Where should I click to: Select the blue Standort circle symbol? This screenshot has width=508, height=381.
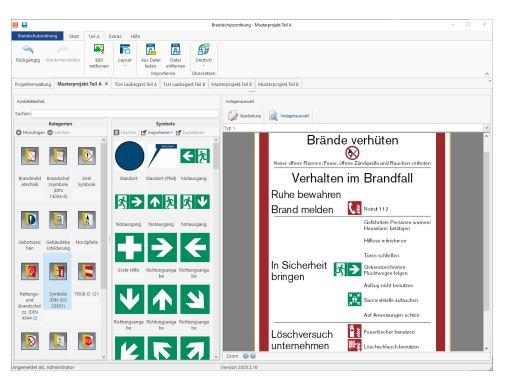point(130,156)
